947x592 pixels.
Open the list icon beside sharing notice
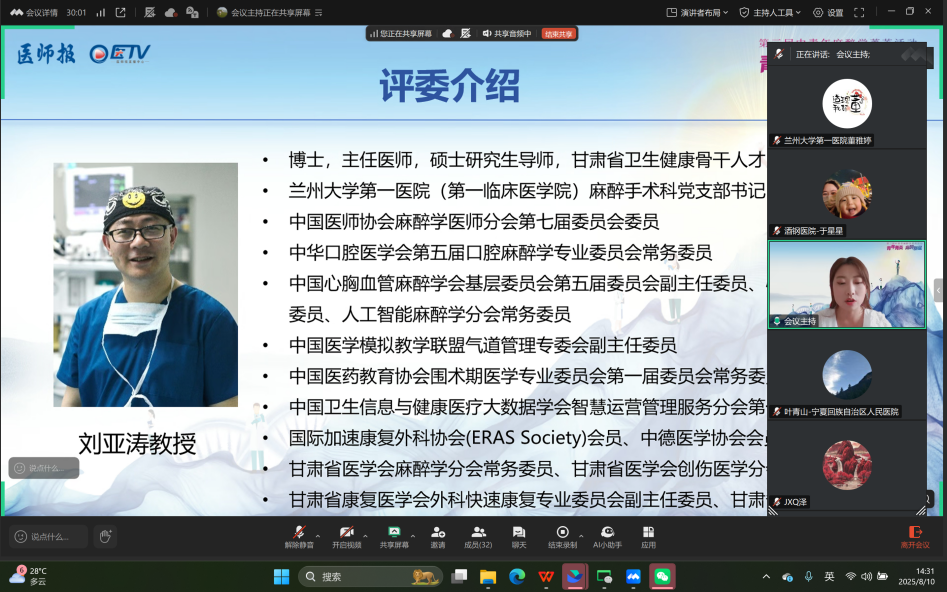(x=319, y=12)
